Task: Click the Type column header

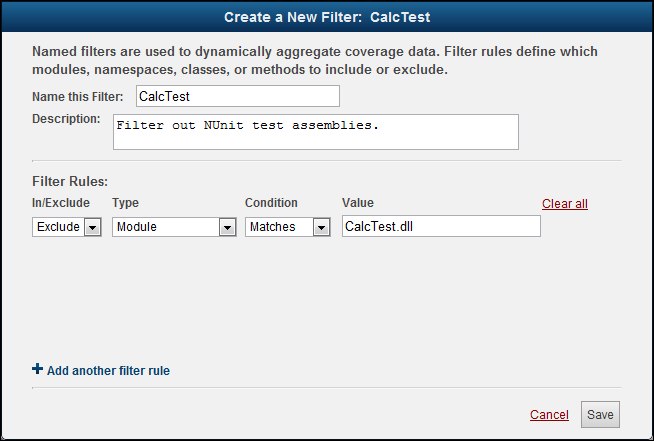Action: point(125,203)
